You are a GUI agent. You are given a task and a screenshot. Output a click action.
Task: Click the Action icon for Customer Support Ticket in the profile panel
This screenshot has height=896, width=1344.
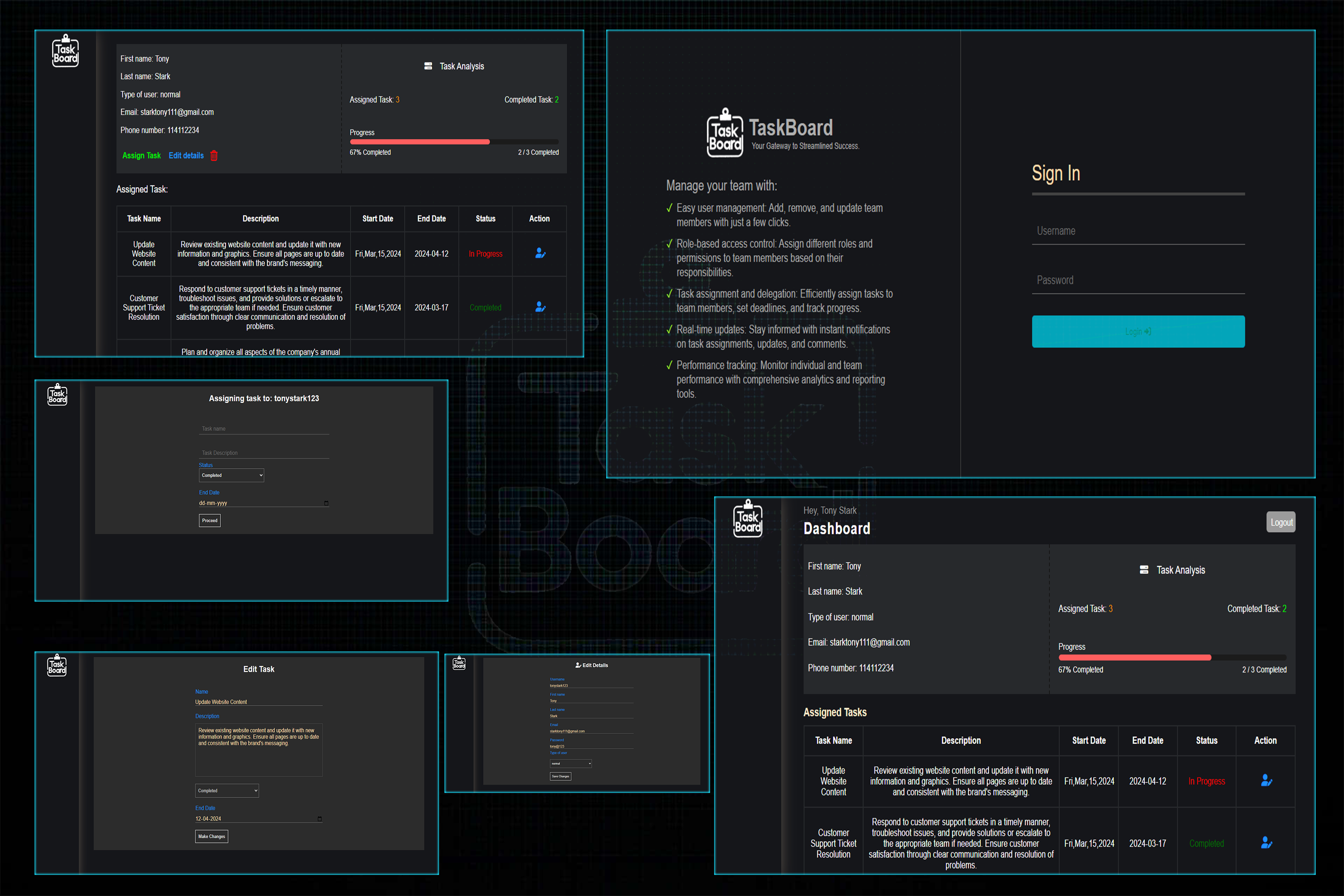[540, 307]
